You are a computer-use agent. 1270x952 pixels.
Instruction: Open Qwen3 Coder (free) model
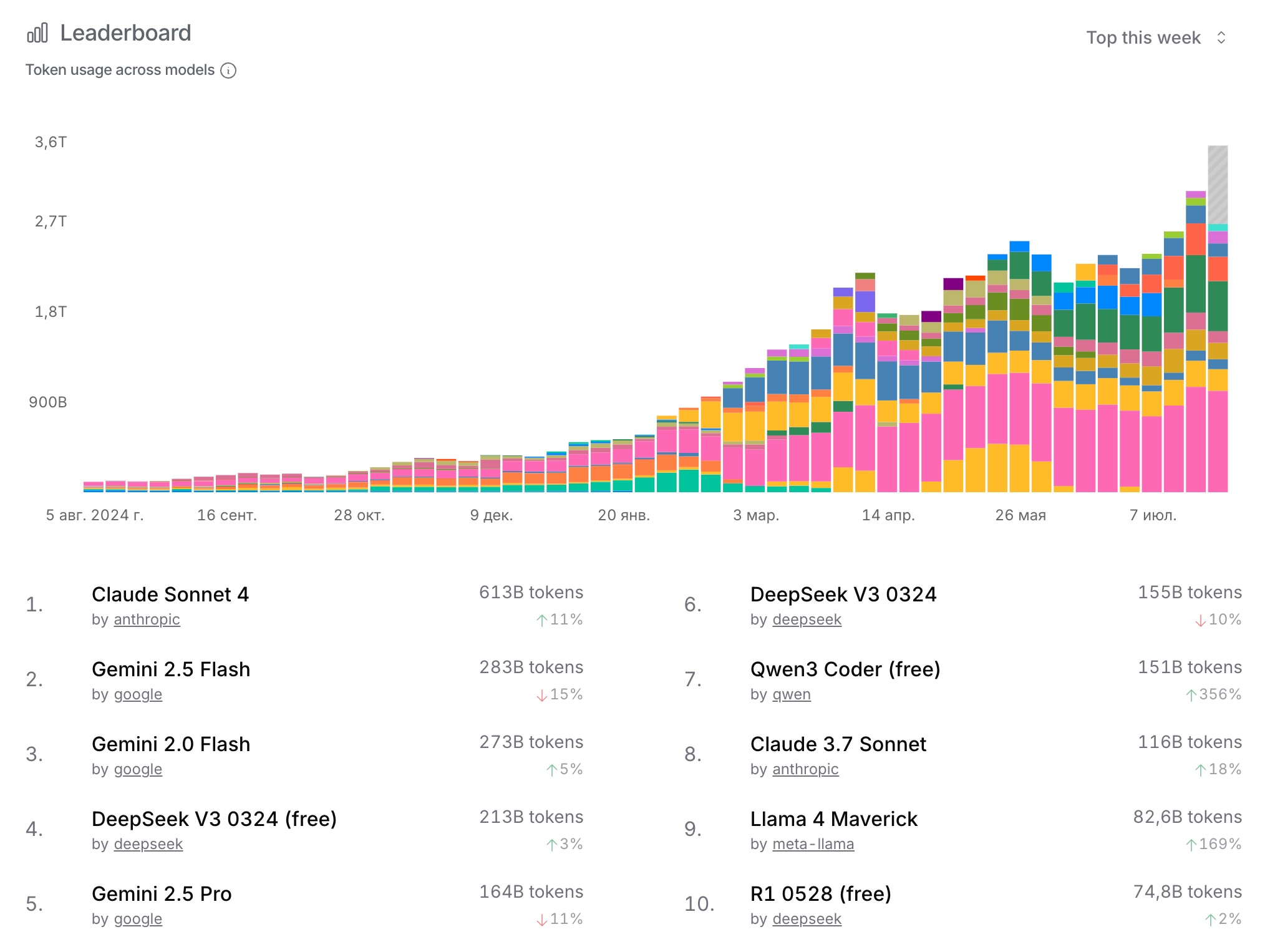point(845,669)
